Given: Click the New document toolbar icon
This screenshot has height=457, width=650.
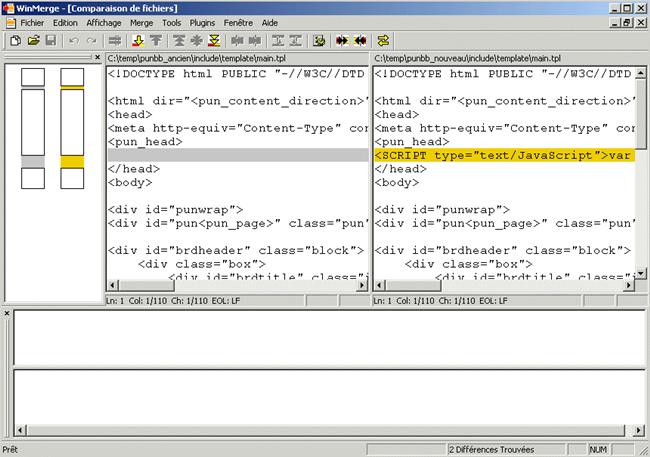Looking at the screenshot, I should [16, 40].
